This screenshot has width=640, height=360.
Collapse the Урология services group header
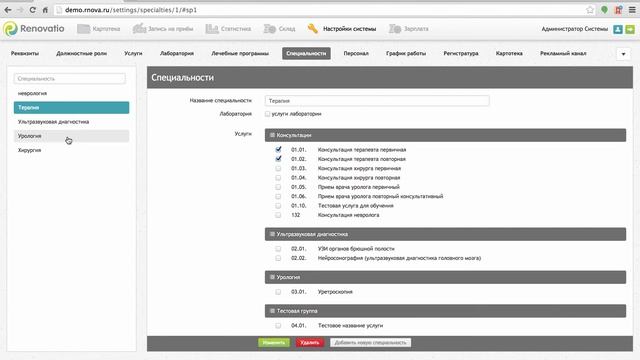[445, 277]
